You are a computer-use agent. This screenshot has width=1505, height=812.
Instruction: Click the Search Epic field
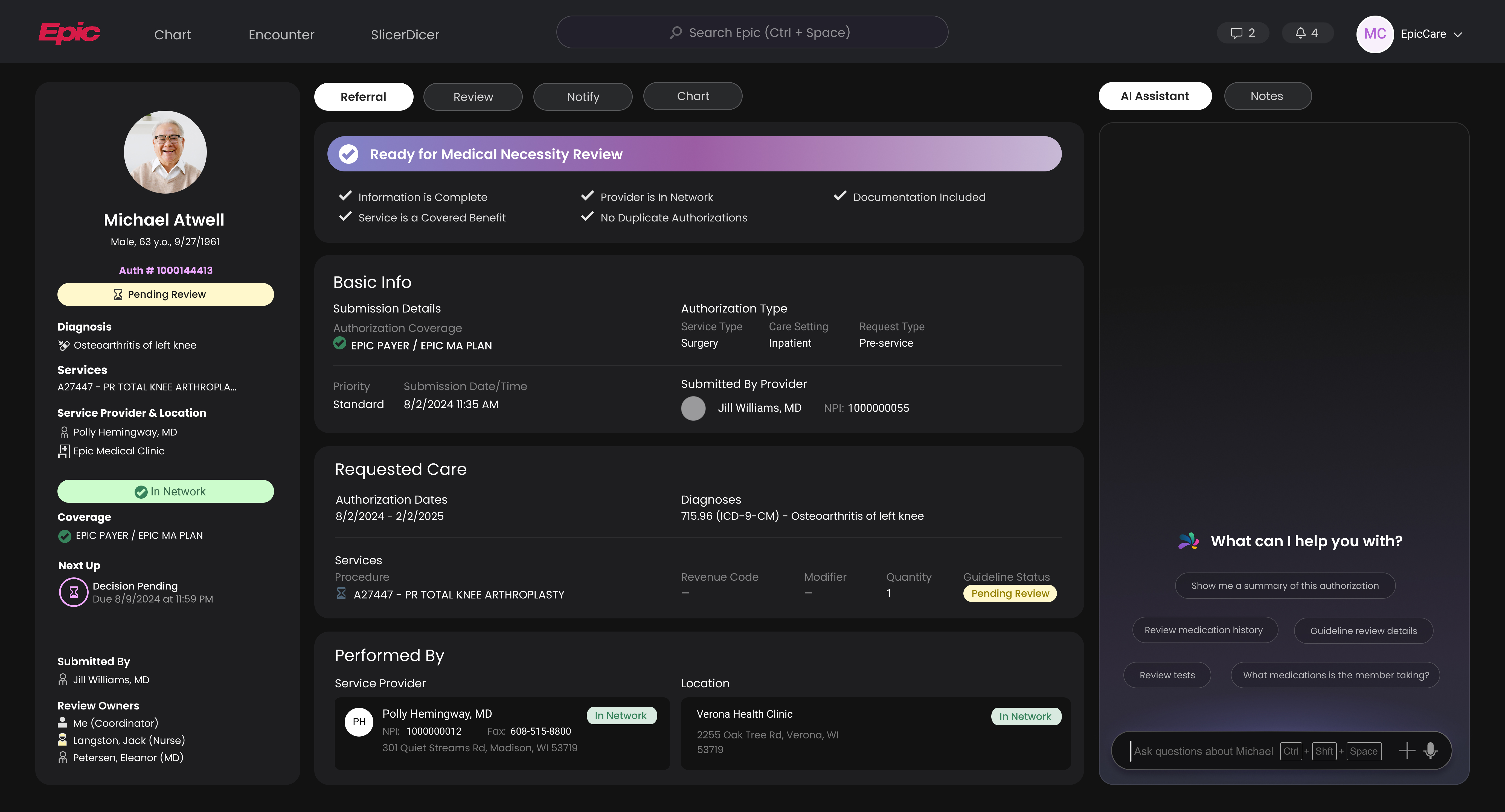tap(752, 32)
